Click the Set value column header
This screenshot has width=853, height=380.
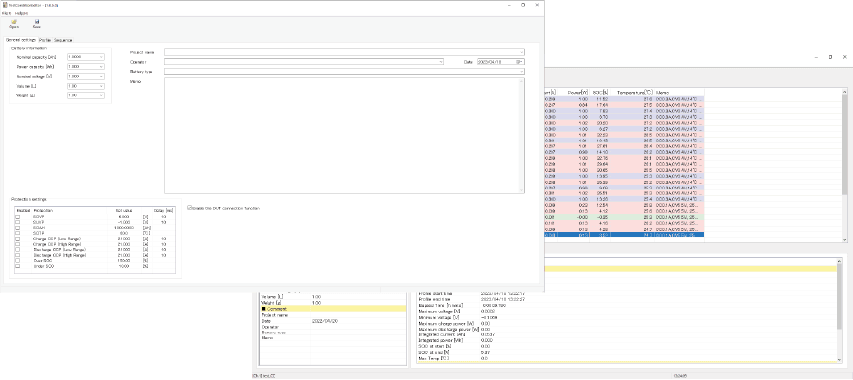click(x=124, y=210)
